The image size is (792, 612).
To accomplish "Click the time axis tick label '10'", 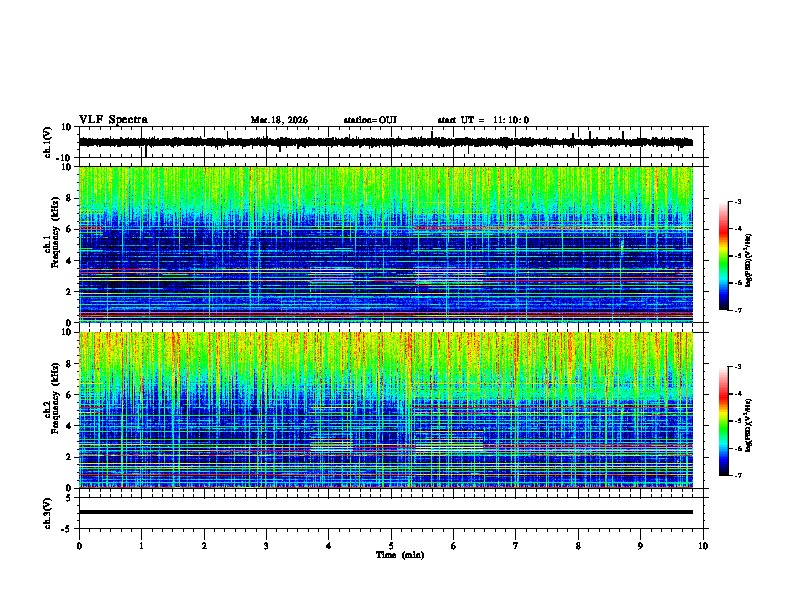I will (x=703, y=546).
